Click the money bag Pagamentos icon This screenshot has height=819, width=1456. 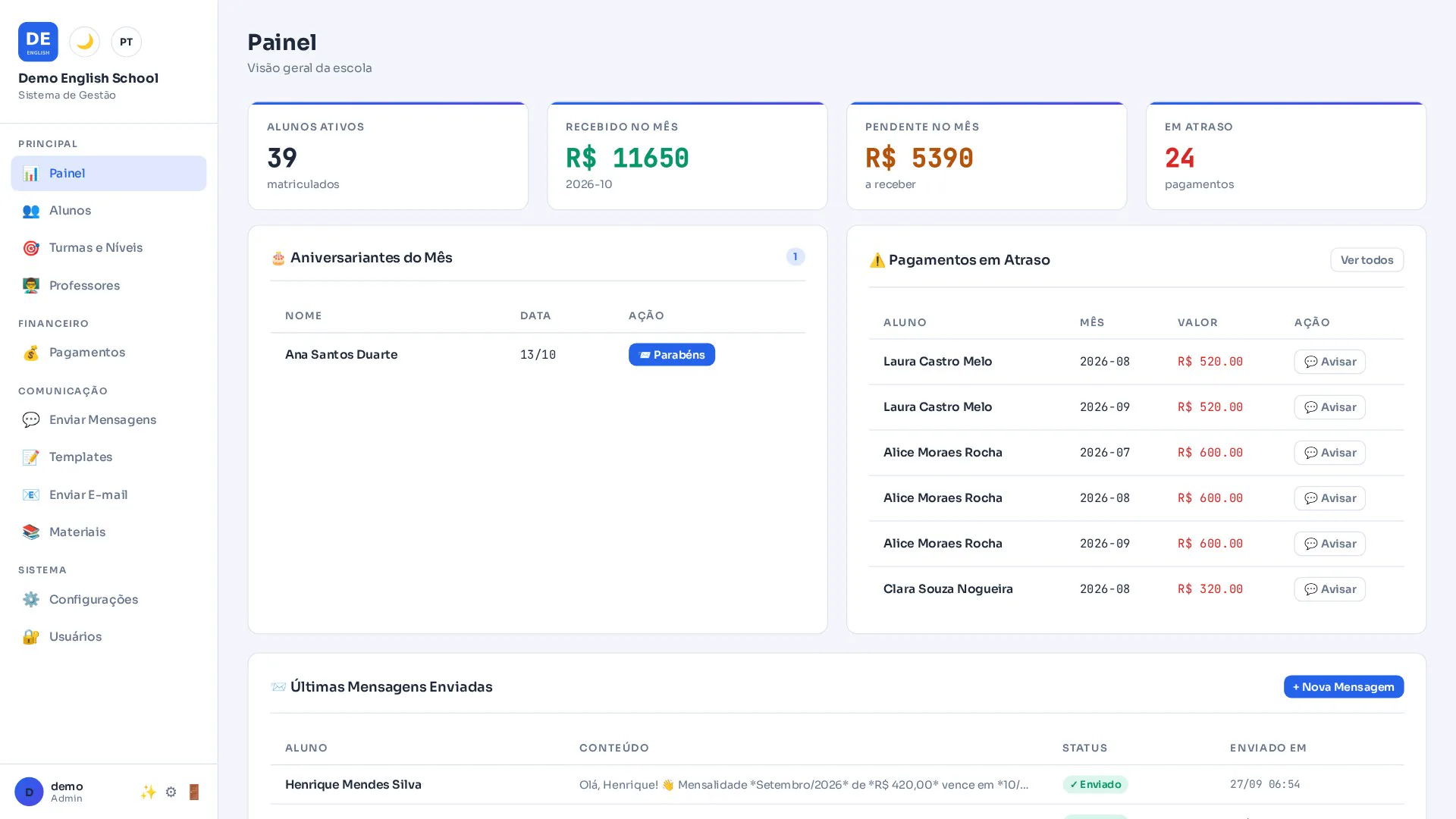(x=30, y=353)
